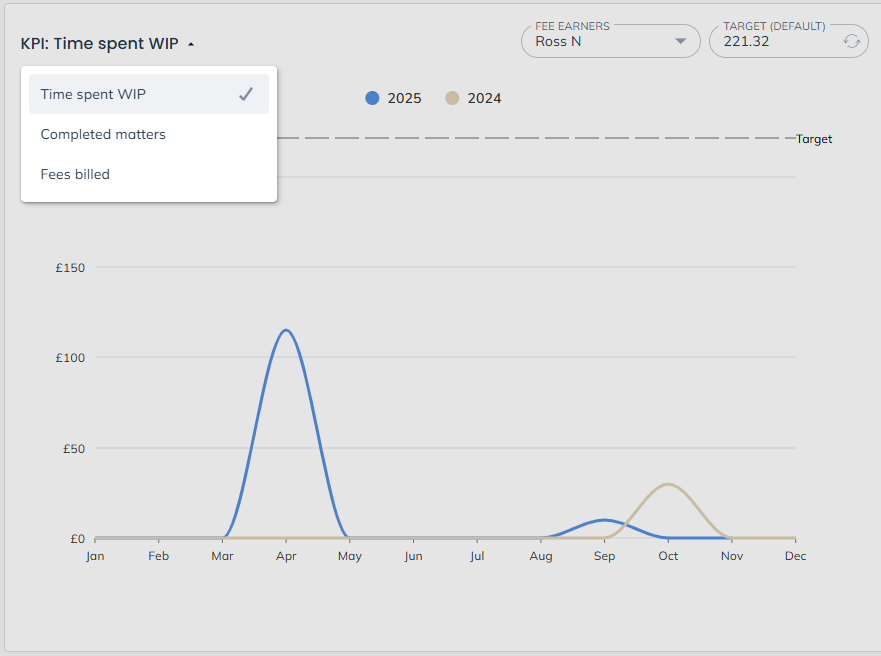The height and width of the screenshot is (656, 881).
Task: Focus the Target value field showing 221.32
Action: coord(770,42)
